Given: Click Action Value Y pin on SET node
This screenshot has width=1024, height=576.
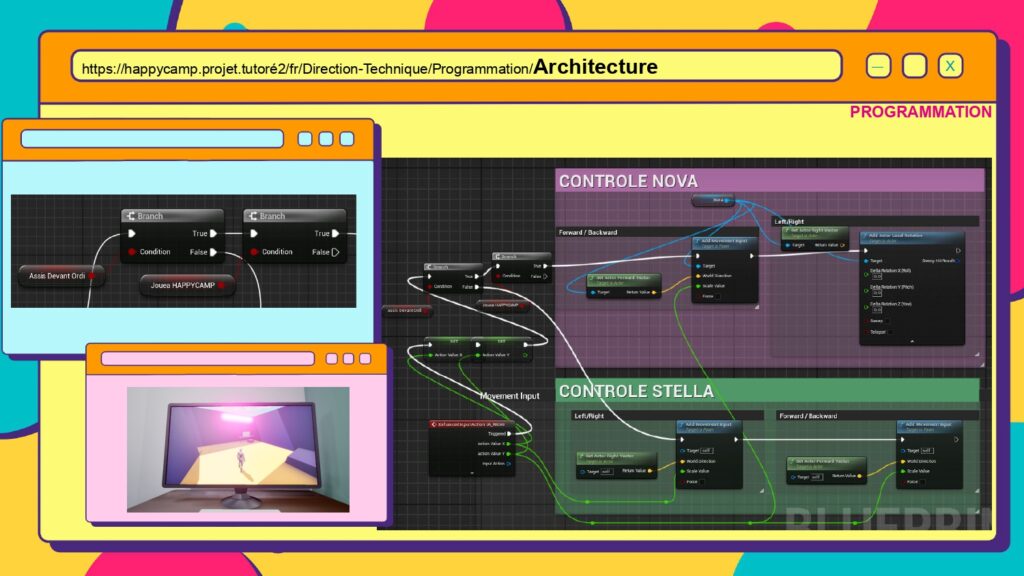Looking at the screenshot, I should point(478,355).
